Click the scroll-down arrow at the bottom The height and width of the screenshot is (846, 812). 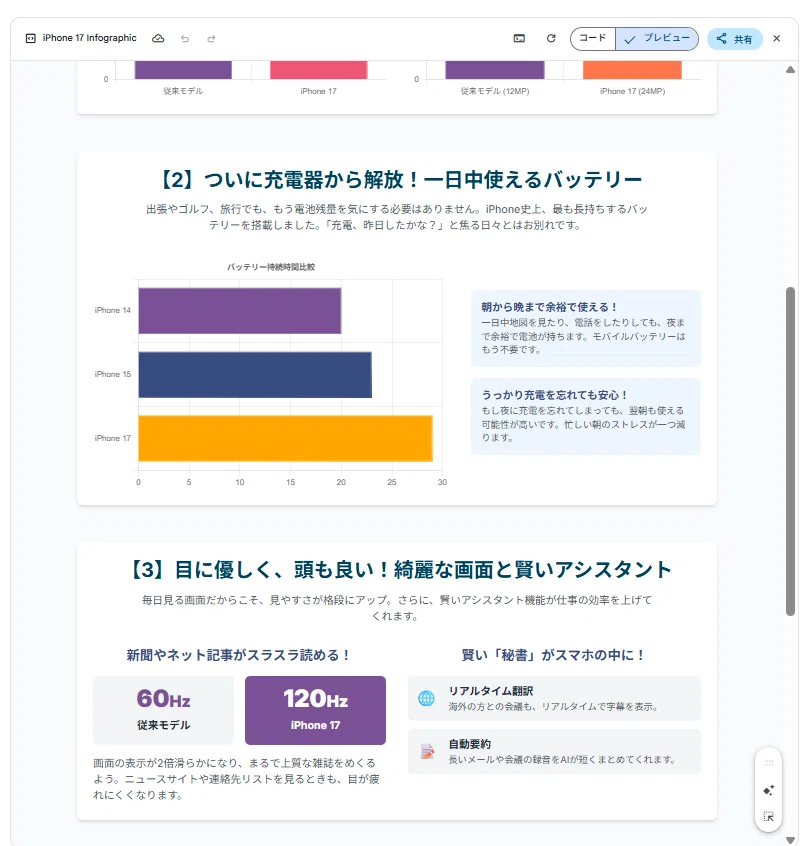click(x=790, y=840)
